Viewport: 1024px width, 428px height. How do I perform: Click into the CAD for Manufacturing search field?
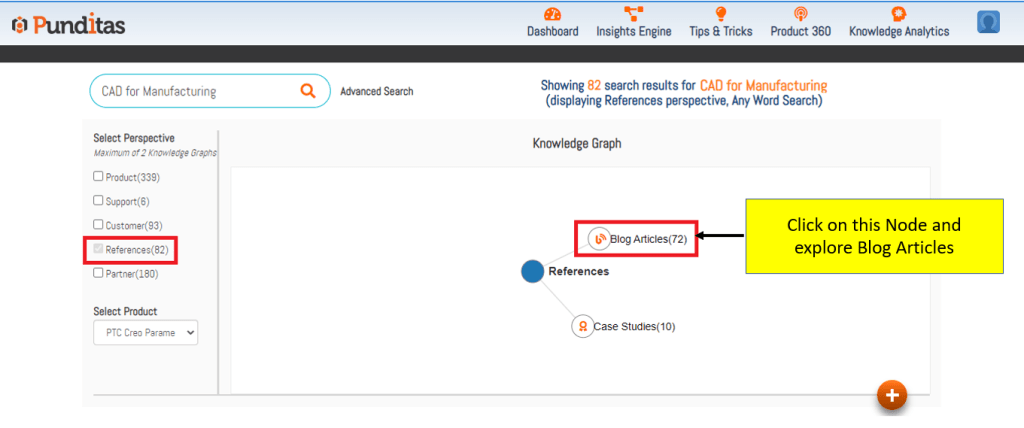pos(195,91)
